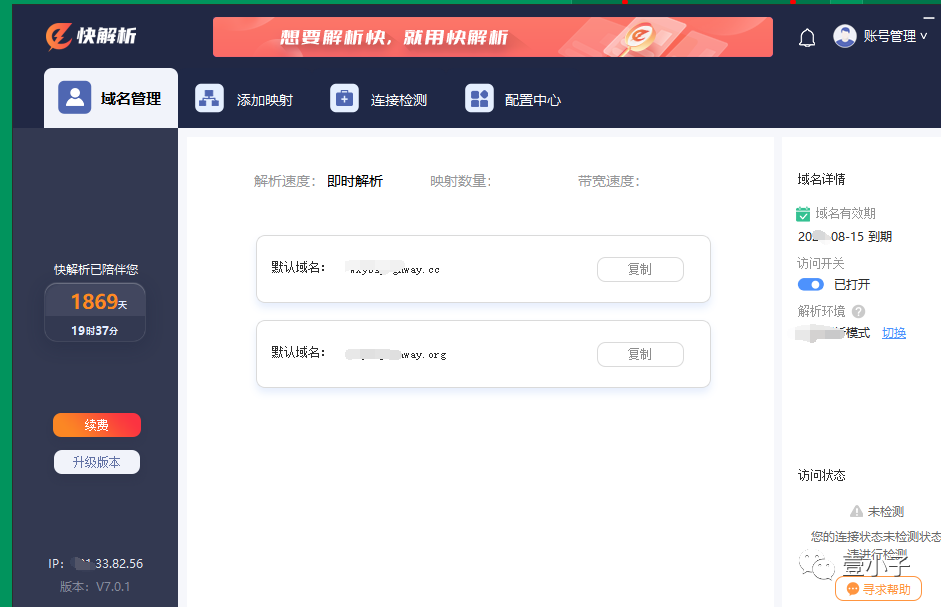The image size is (941, 607).
Task: Click the 连接检测 medical kit icon
Action: 344,98
